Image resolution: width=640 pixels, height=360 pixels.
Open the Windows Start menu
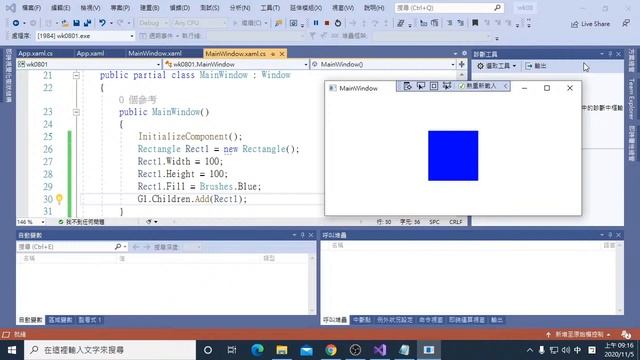point(12,350)
